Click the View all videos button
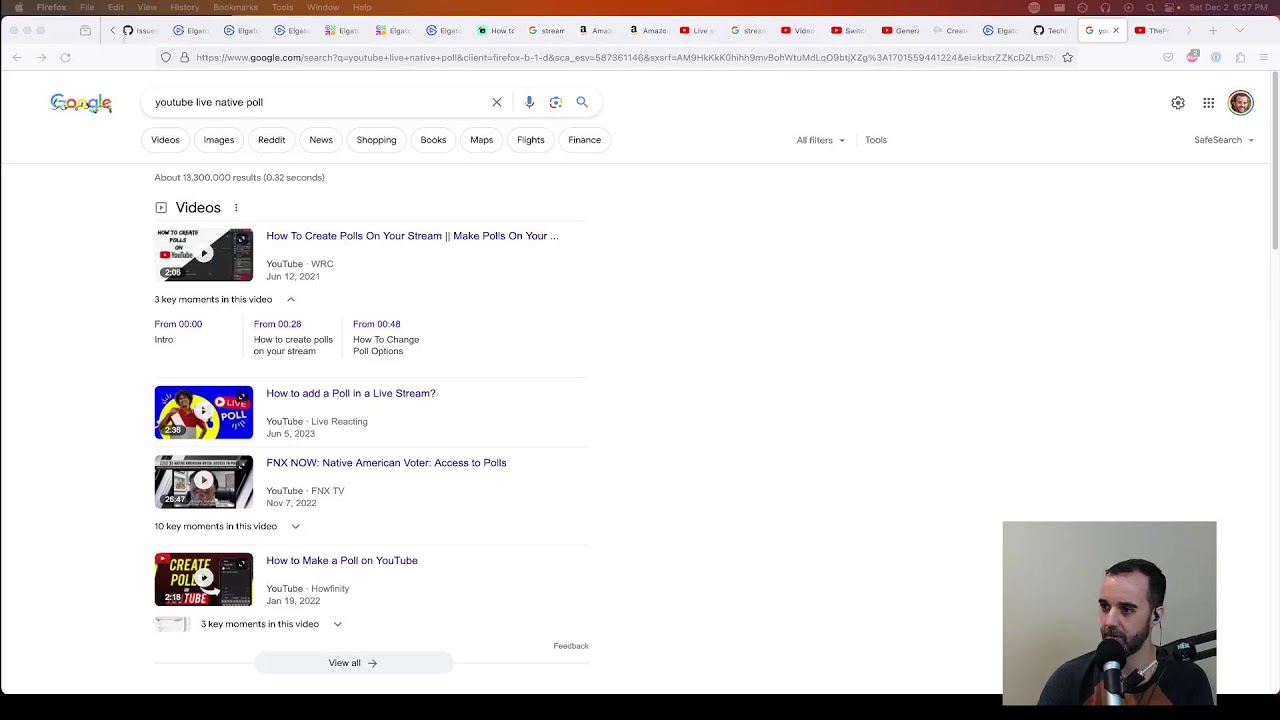Viewport: 1280px width, 720px height. pos(353,663)
